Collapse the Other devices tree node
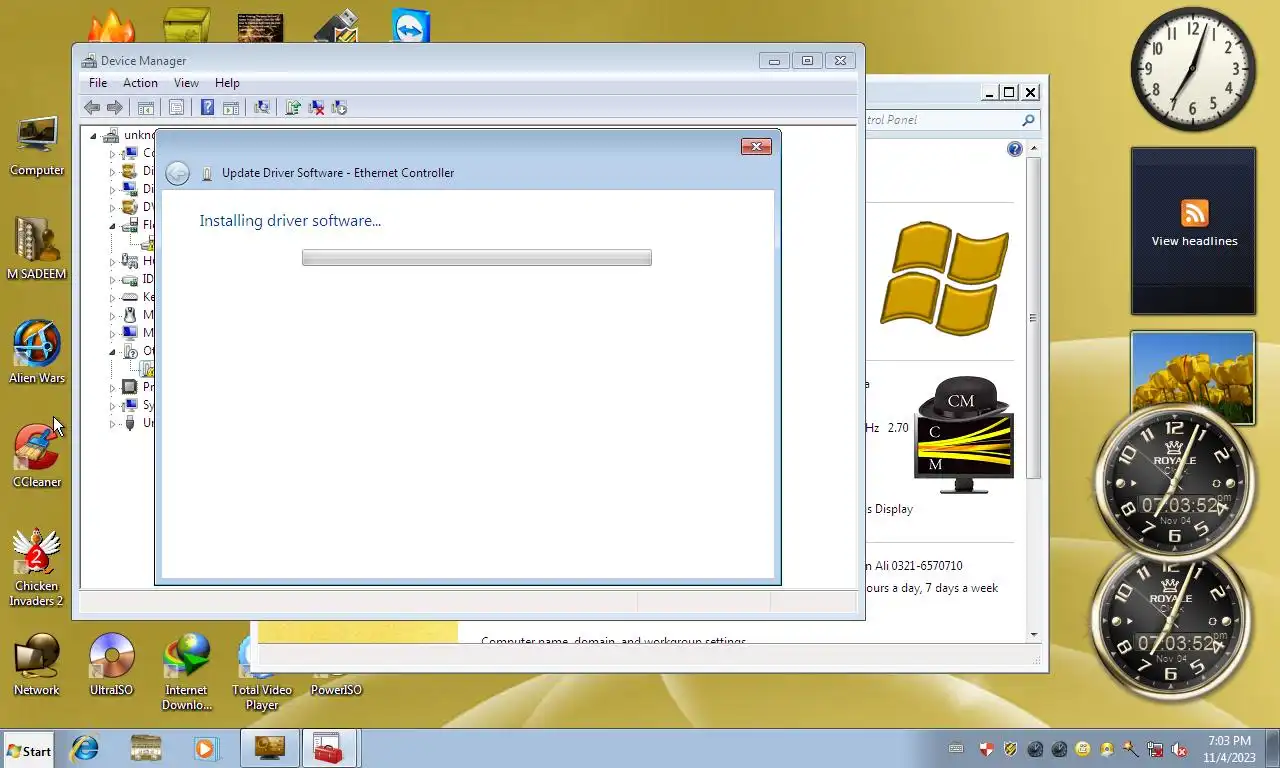The width and height of the screenshot is (1280, 768). pos(112,351)
